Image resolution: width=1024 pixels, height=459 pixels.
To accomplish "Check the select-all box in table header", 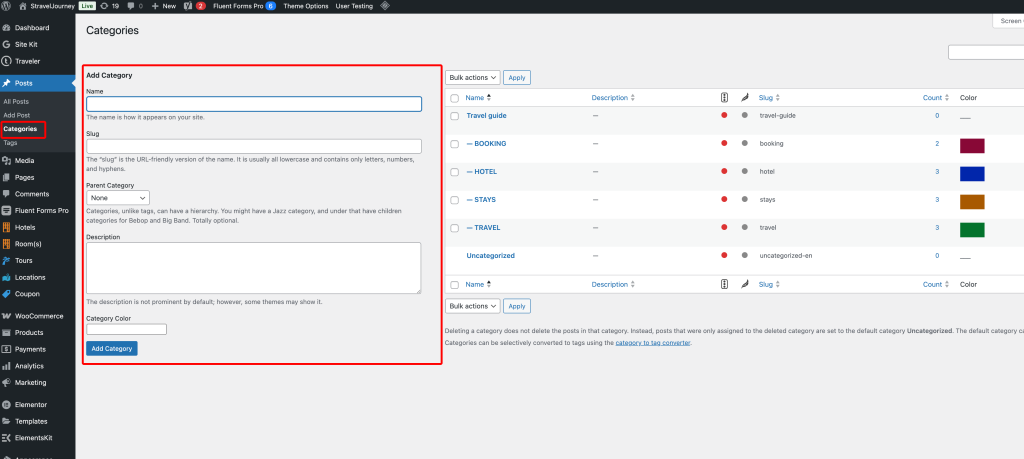I will click(x=454, y=98).
